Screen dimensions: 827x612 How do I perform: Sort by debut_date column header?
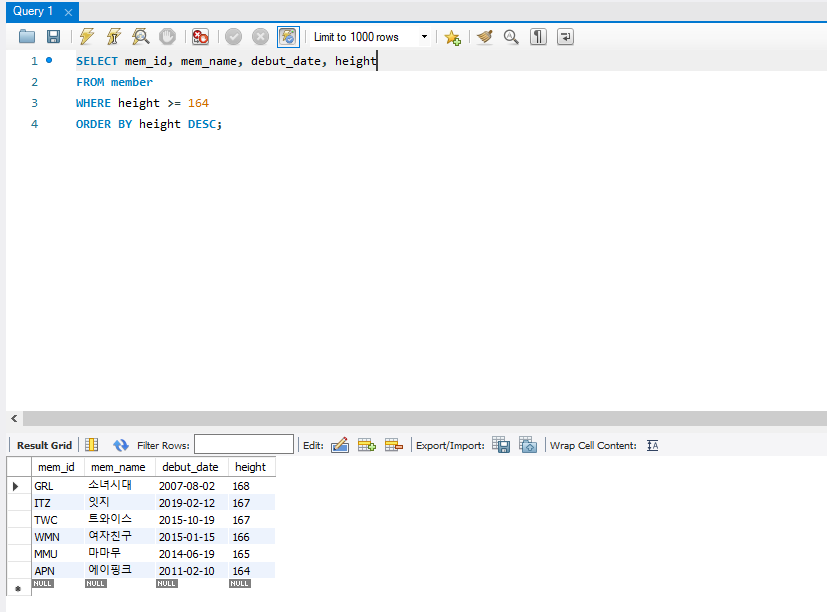point(190,467)
